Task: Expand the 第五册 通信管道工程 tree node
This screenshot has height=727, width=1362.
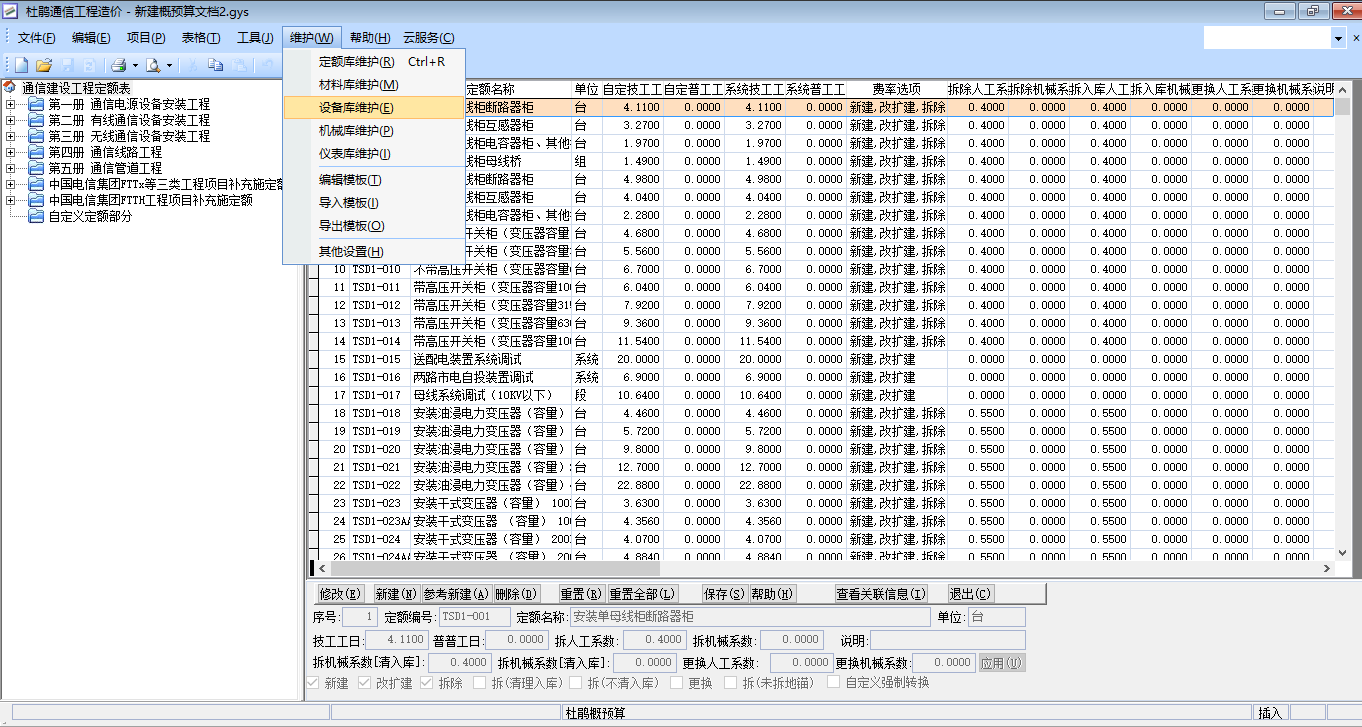Action: [11, 168]
